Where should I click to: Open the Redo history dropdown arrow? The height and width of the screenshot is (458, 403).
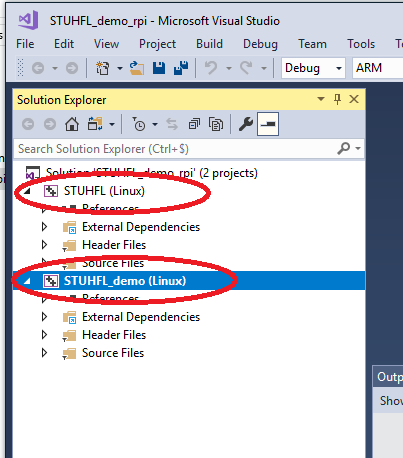click(x=264, y=68)
